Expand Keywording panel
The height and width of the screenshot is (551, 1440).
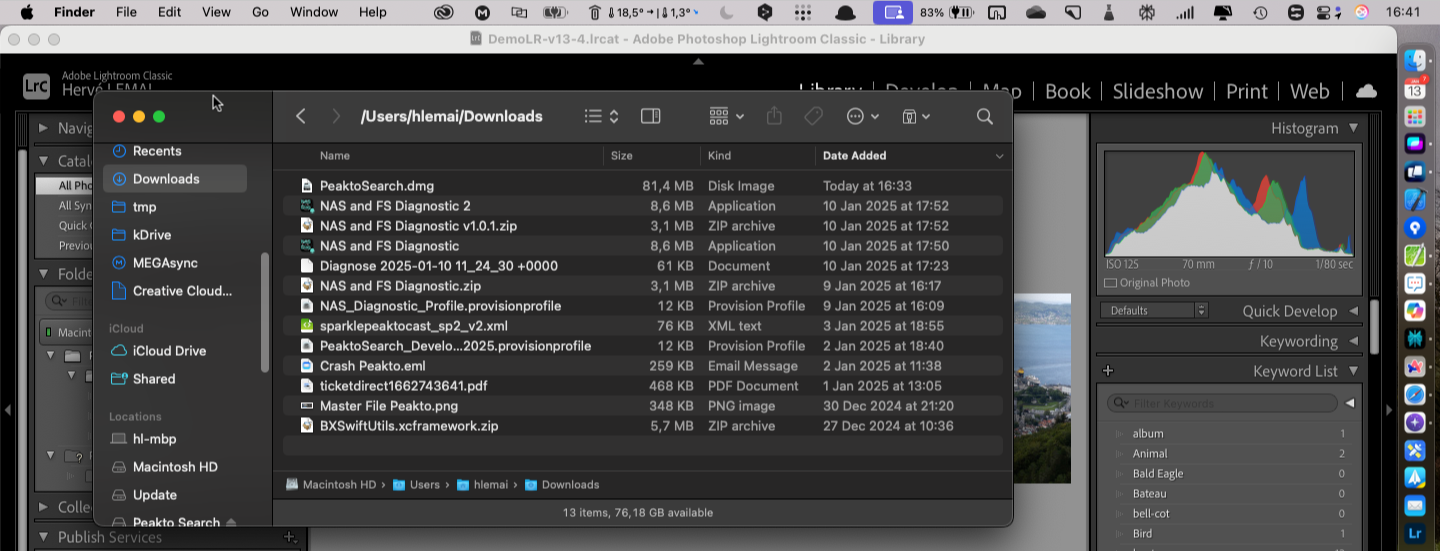tap(1353, 341)
